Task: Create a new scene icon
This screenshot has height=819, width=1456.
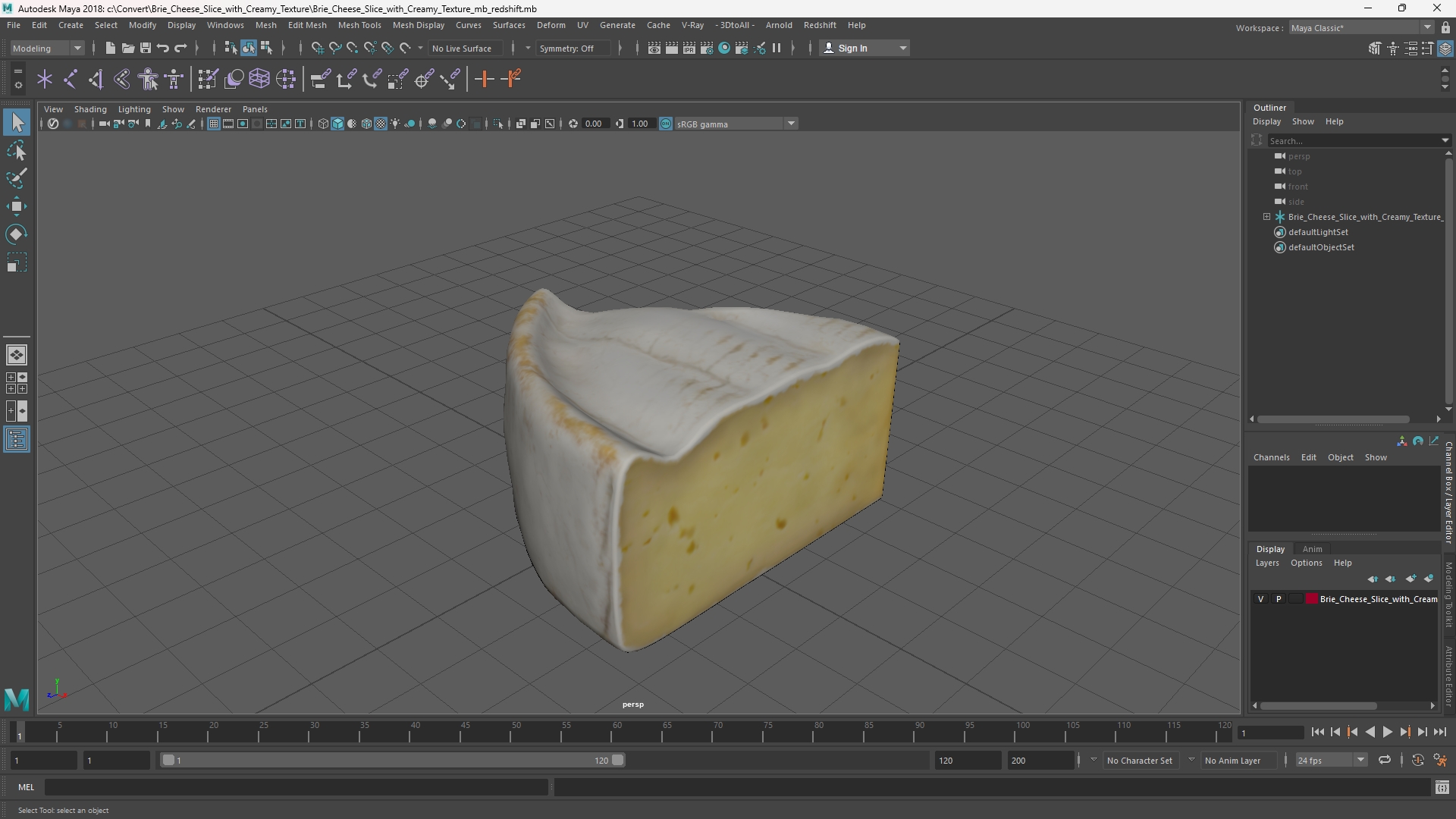Action: tap(110, 48)
